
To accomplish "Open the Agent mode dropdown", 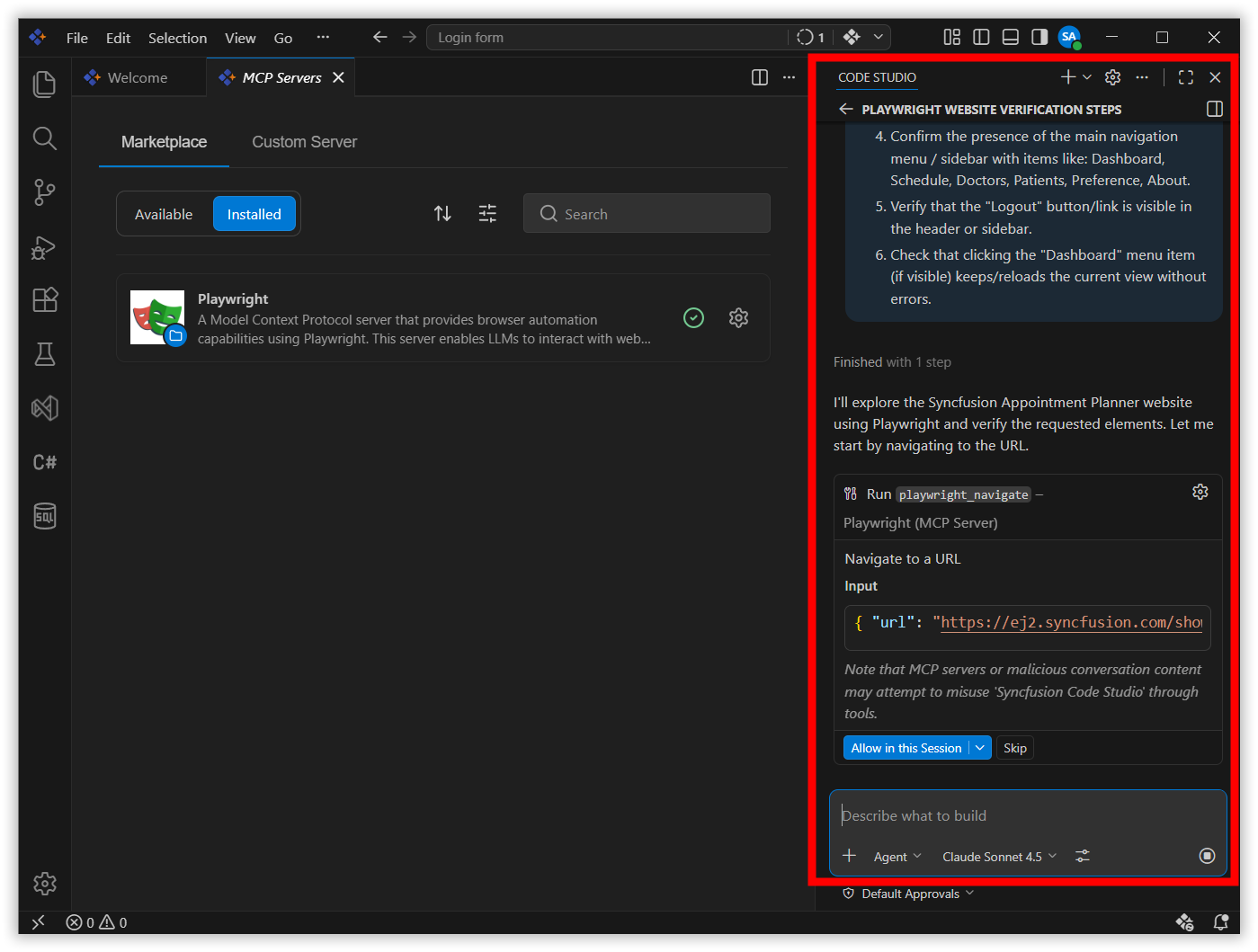I will [897, 857].
